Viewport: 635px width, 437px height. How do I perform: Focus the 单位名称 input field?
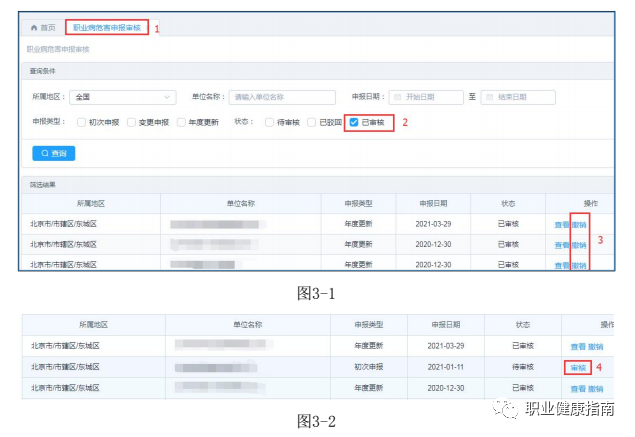click(x=281, y=97)
